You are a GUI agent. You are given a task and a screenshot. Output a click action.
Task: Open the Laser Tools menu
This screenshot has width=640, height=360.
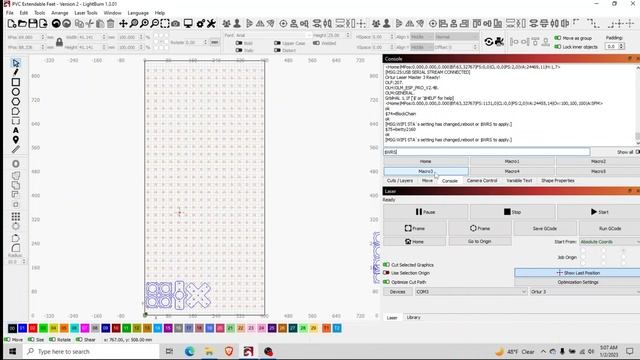86,13
